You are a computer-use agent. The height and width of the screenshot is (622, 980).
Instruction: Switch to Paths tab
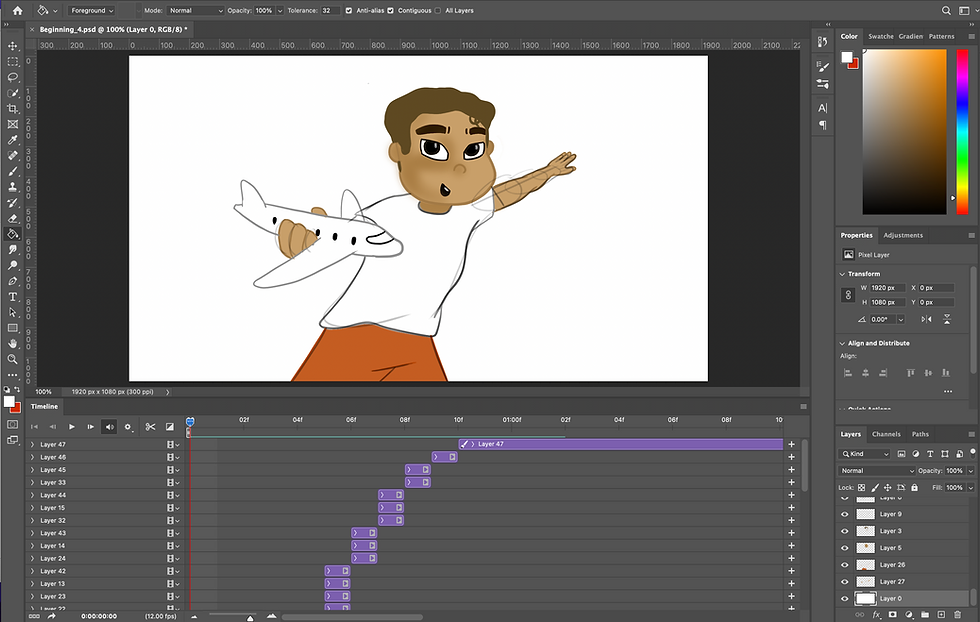(x=920, y=434)
